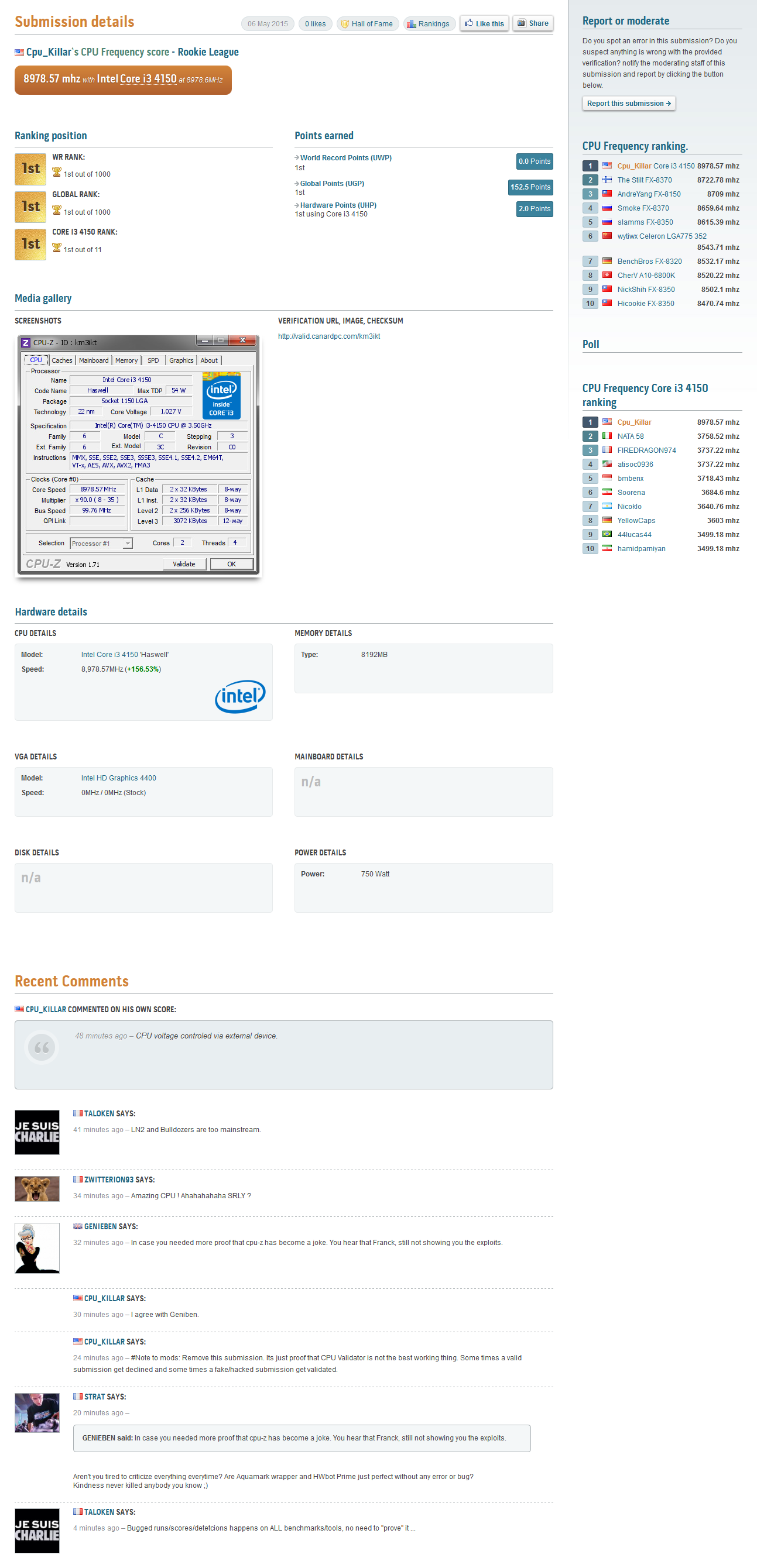This screenshot has height=1568, width=757.
Task: Click the 152.5 Points badge
Action: click(530, 187)
